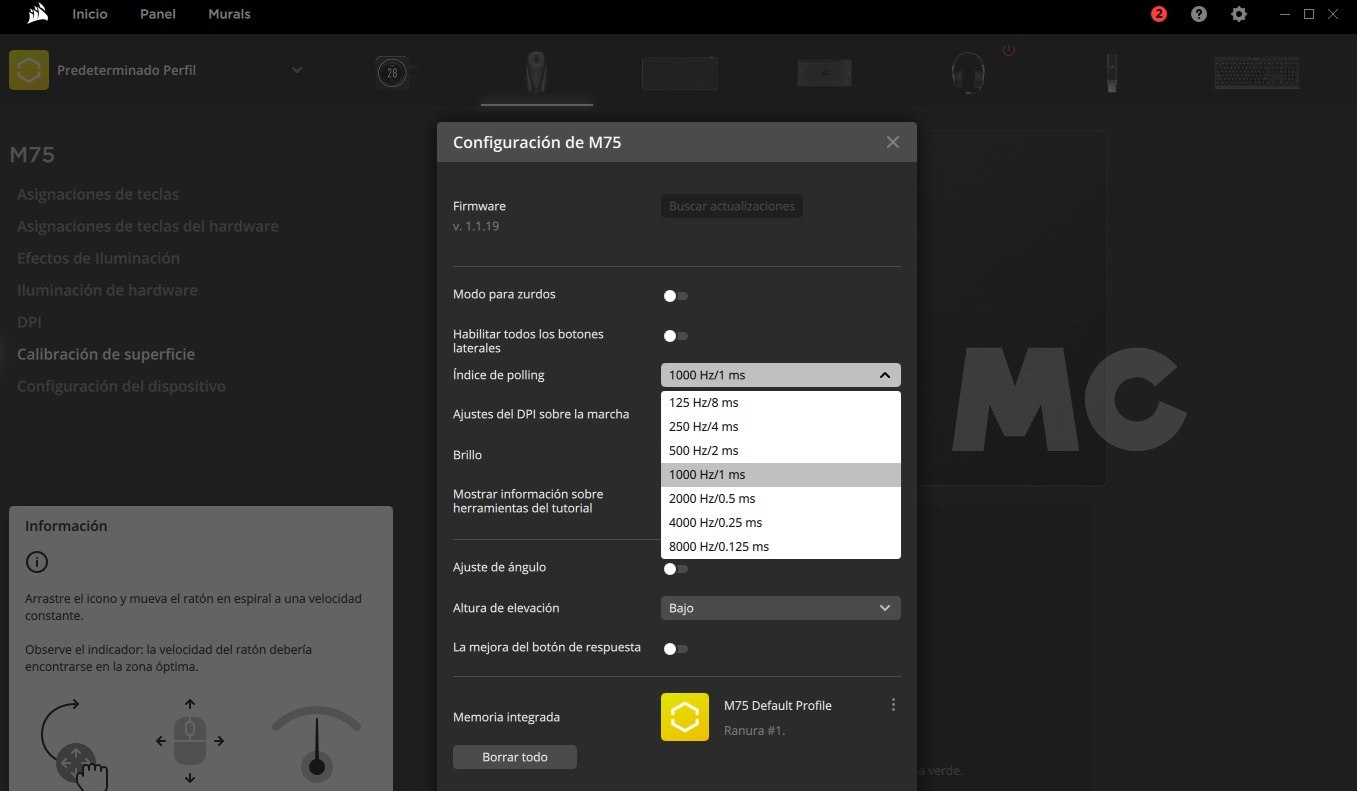Image resolution: width=1357 pixels, height=791 pixels.
Task: Expand the Predeterminado Perfil profile selector
Action: coord(296,70)
